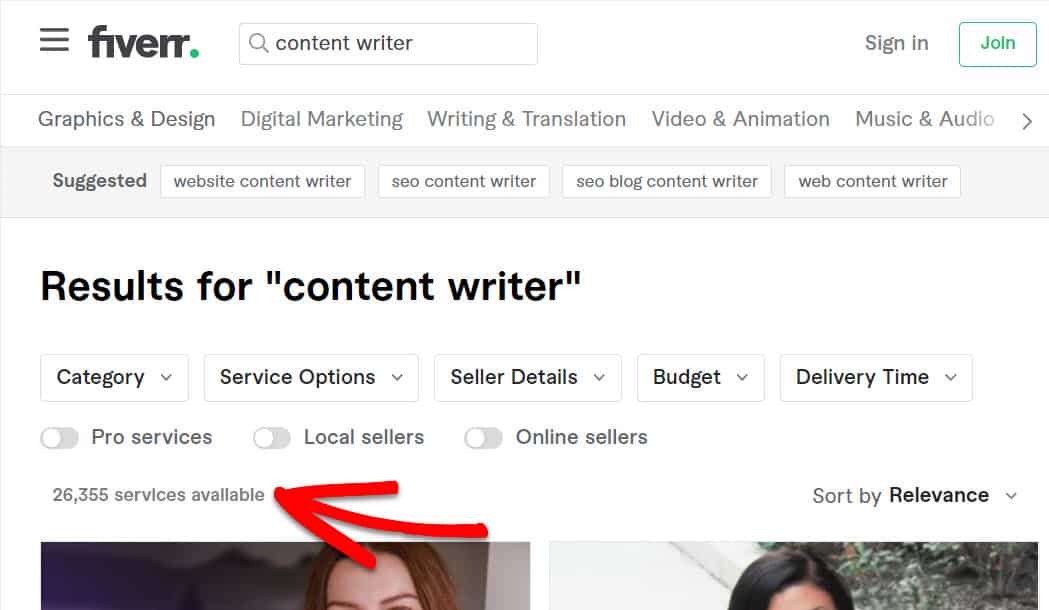
Task: Go to Fiverr home via logo
Action: coord(143,42)
